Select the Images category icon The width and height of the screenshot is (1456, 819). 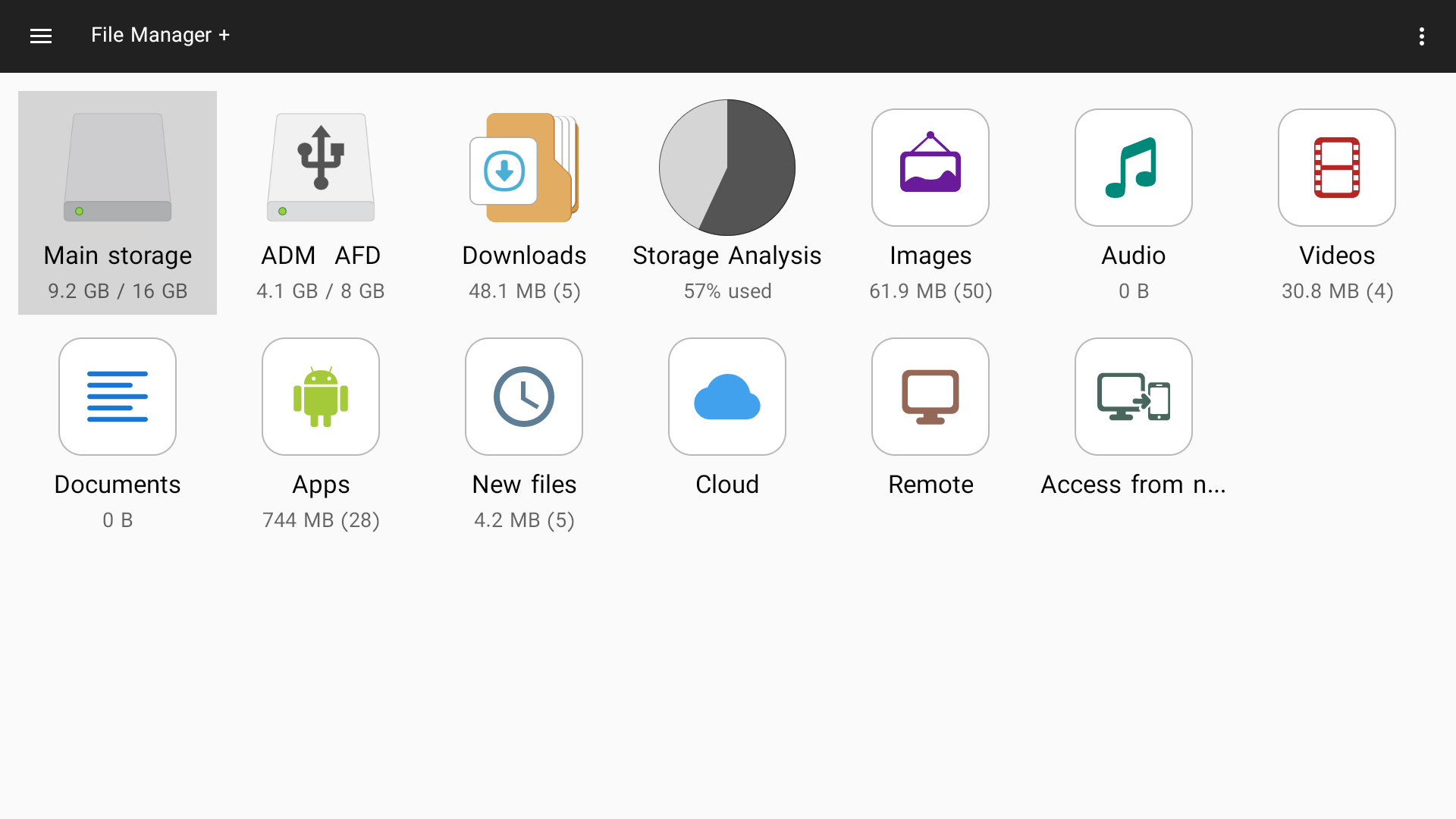click(930, 168)
